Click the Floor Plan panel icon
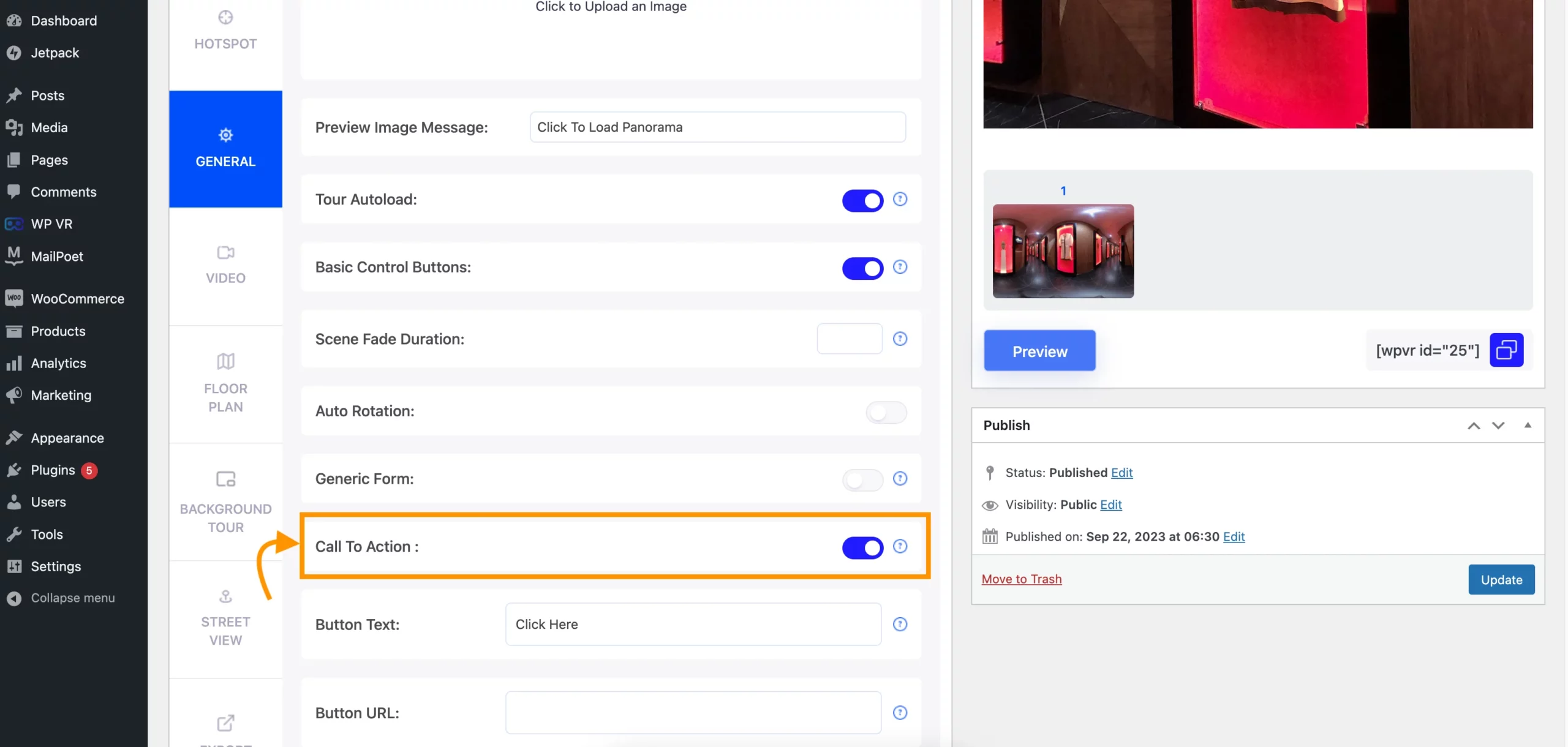The image size is (1568, 747). pyautogui.click(x=225, y=362)
